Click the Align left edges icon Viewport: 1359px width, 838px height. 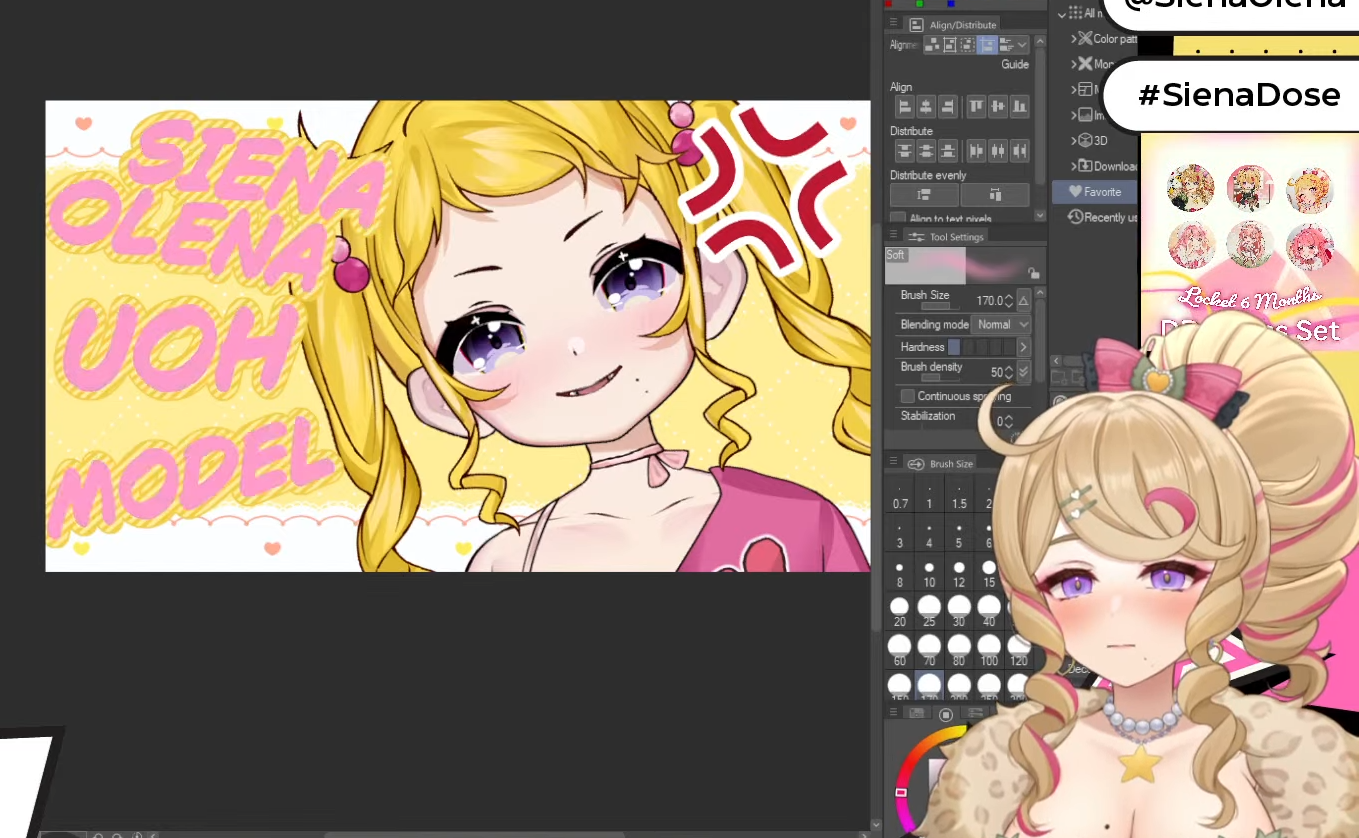(905, 106)
